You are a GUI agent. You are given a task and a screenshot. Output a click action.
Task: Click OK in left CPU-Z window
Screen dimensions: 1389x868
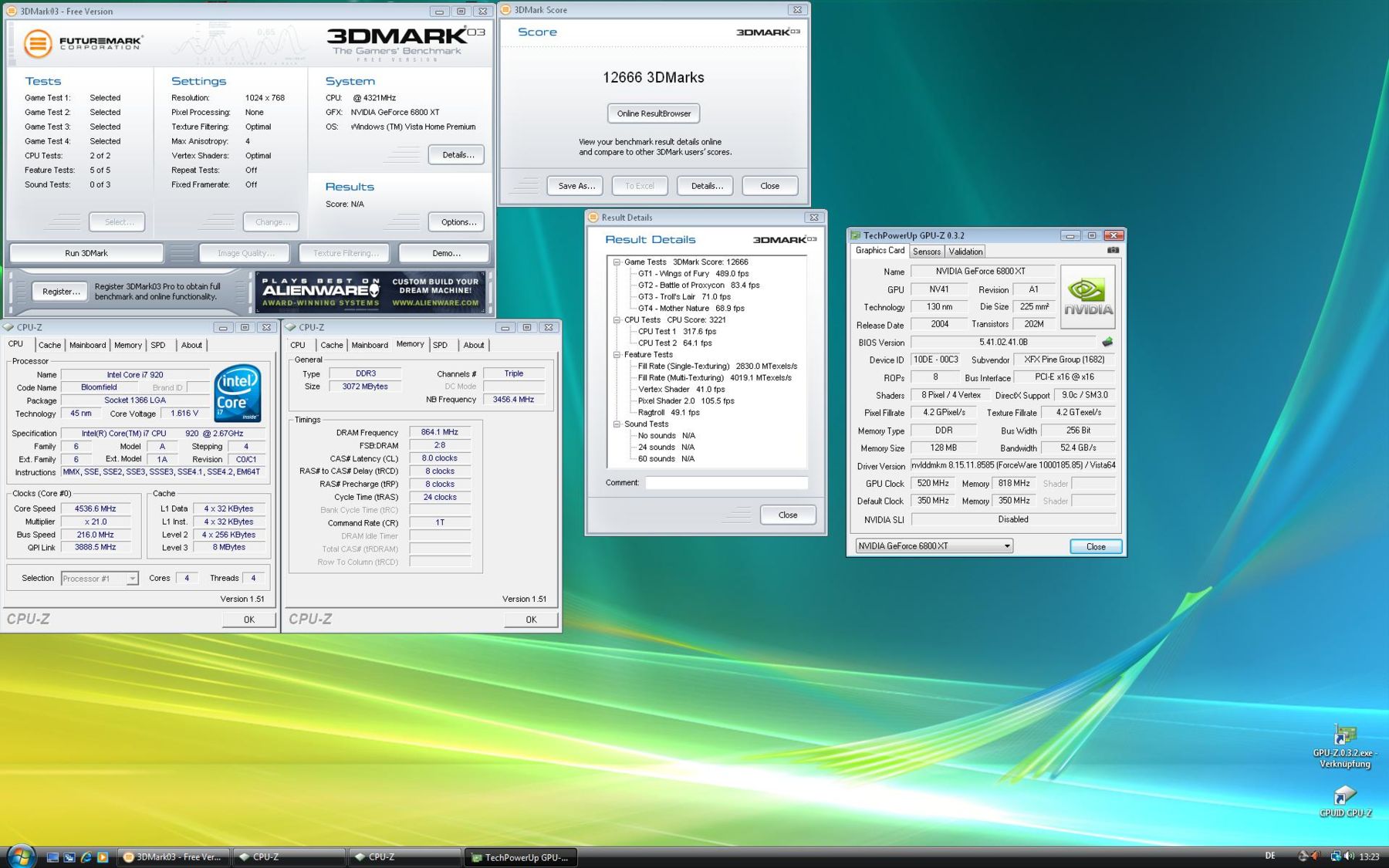click(x=249, y=620)
